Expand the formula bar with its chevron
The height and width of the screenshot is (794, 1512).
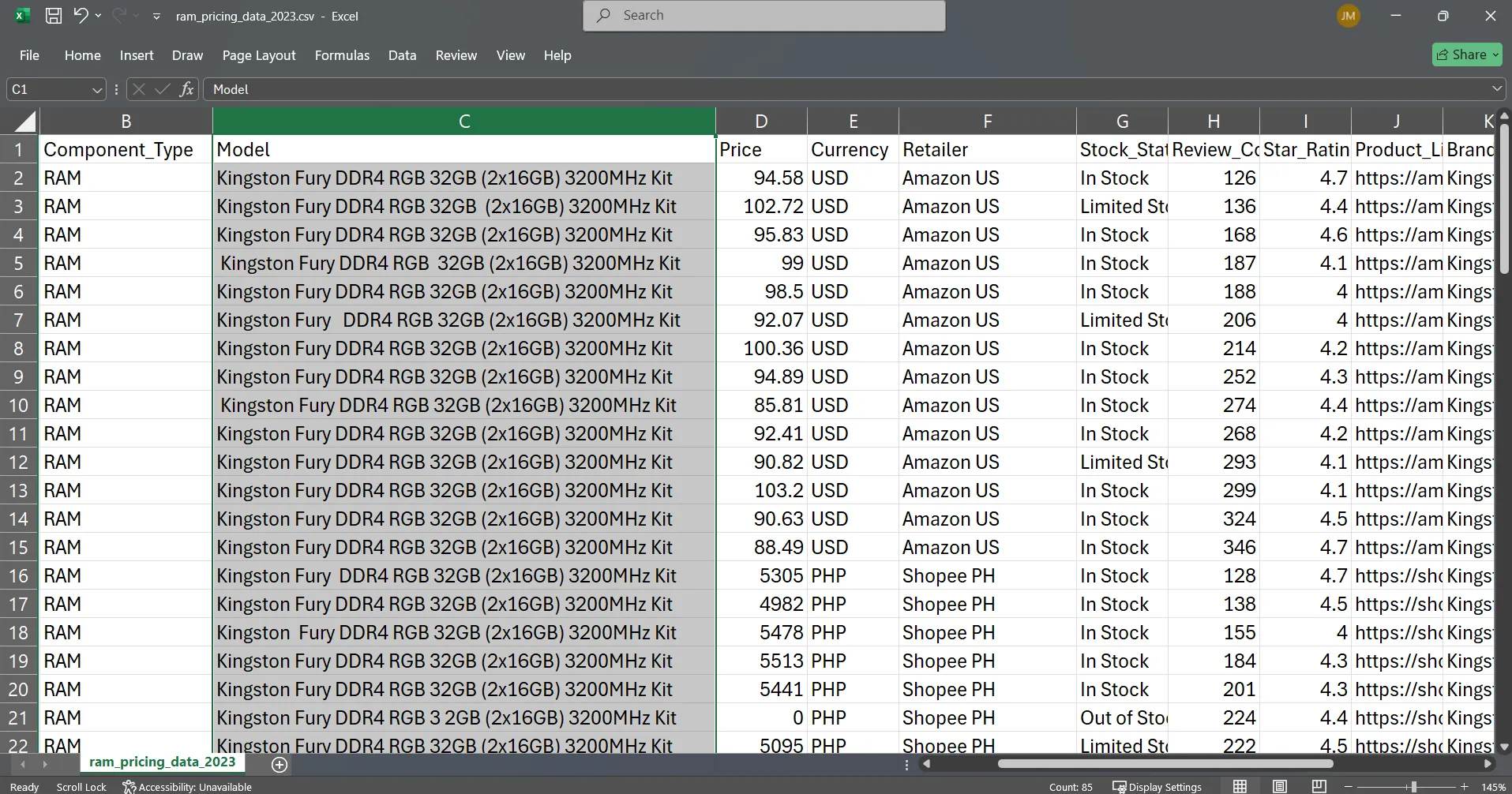tap(1498, 89)
